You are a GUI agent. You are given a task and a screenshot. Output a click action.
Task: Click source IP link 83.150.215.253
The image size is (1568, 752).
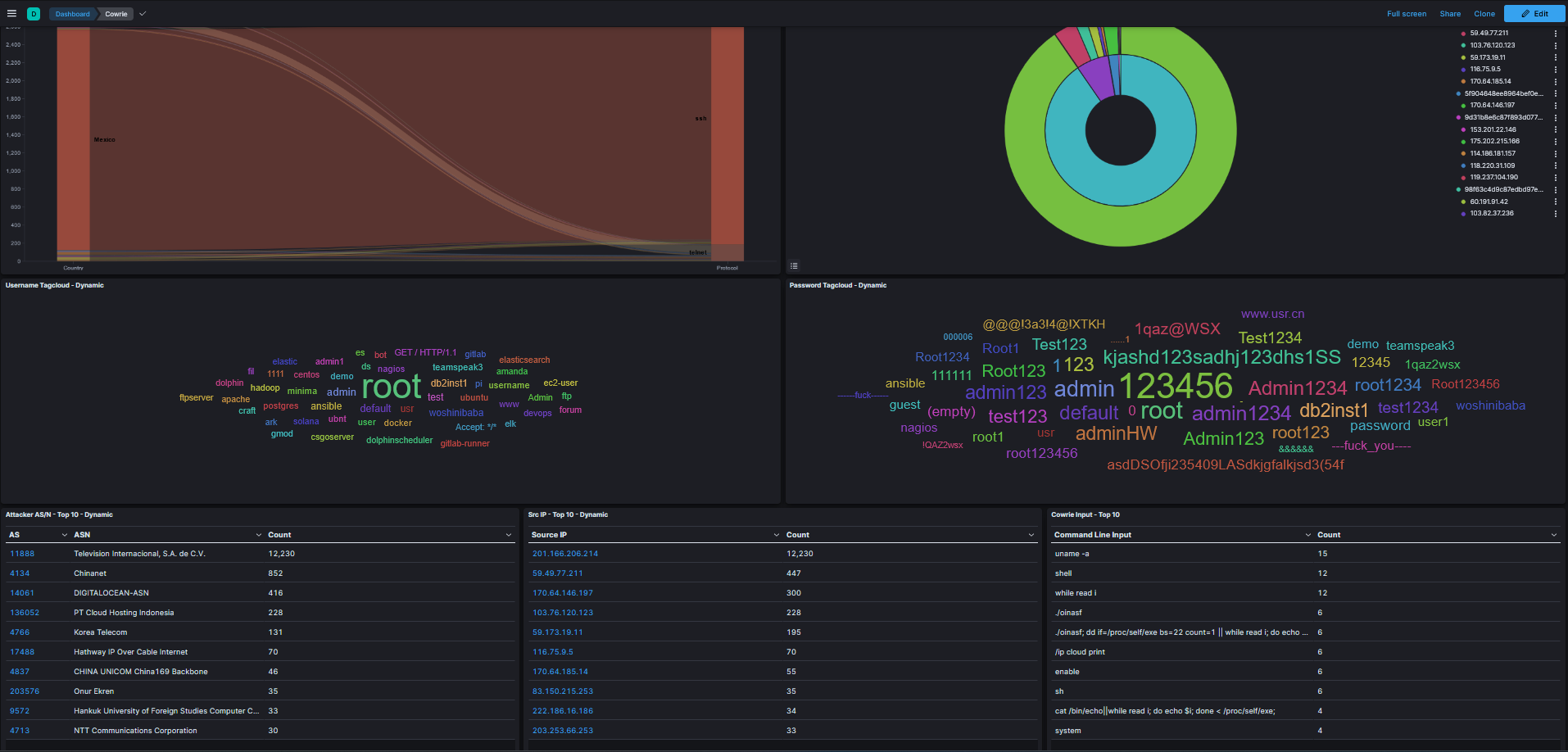pyautogui.click(x=563, y=691)
